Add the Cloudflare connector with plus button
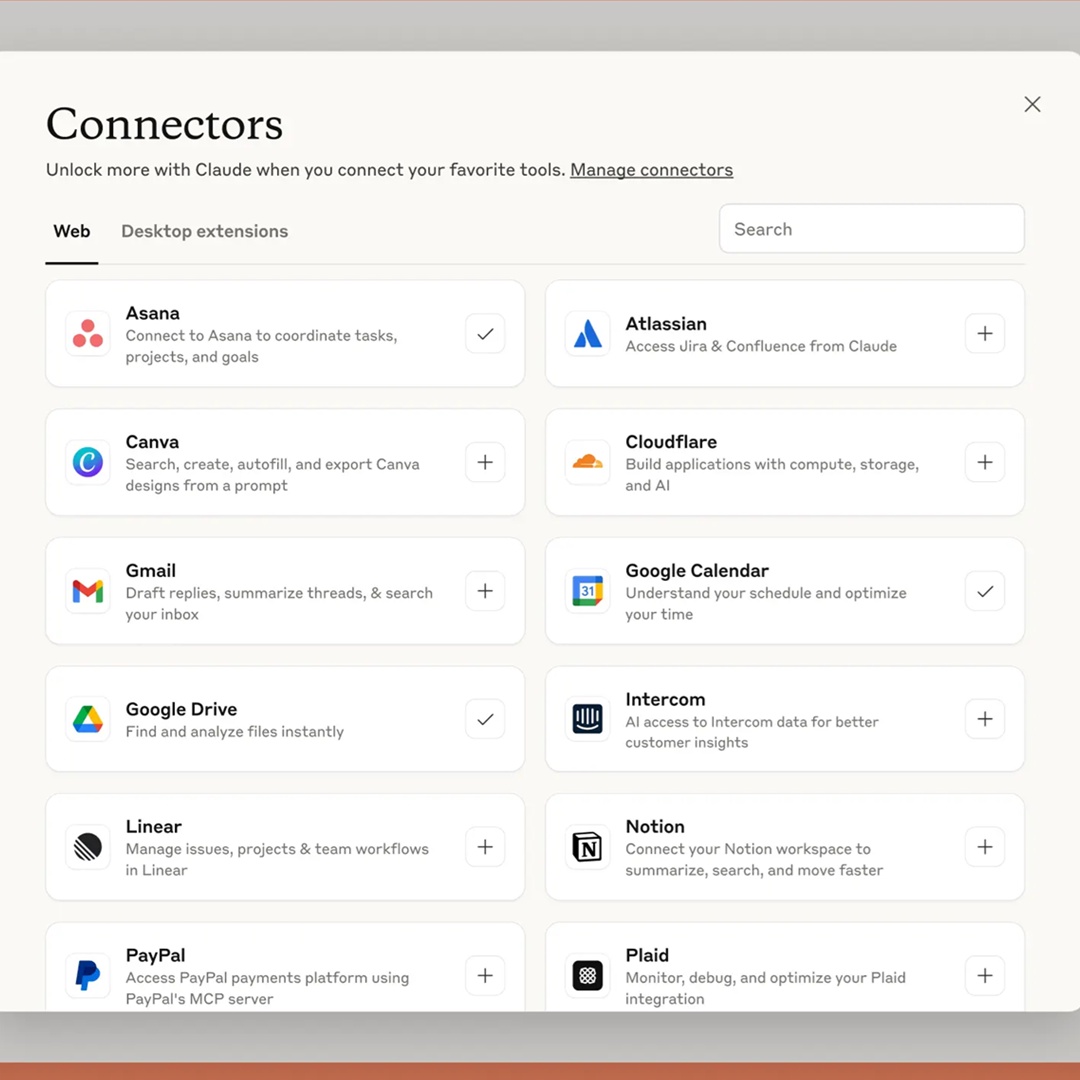 pyautogui.click(x=985, y=462)
